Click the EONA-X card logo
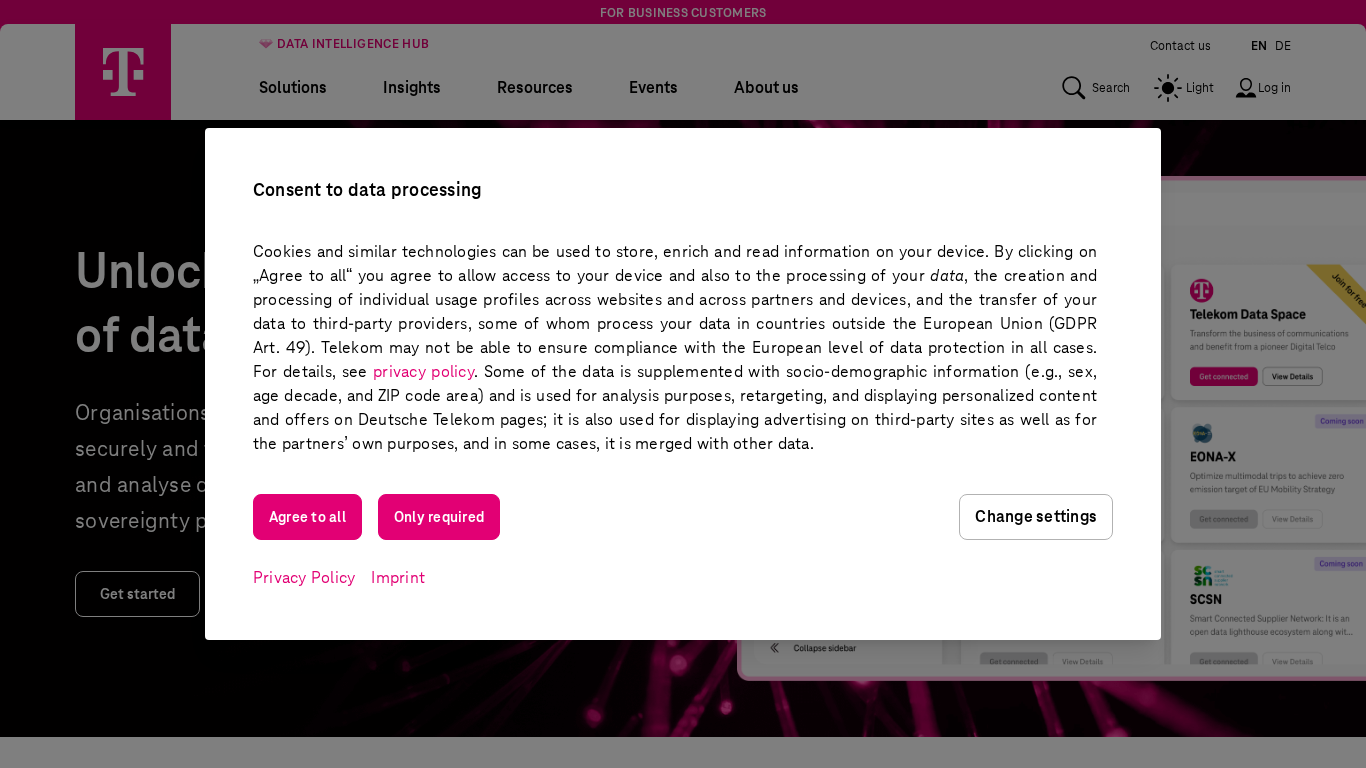The height and width of the screenshot is (768, 1366). pyautogui.click(x=1201, y=434)
